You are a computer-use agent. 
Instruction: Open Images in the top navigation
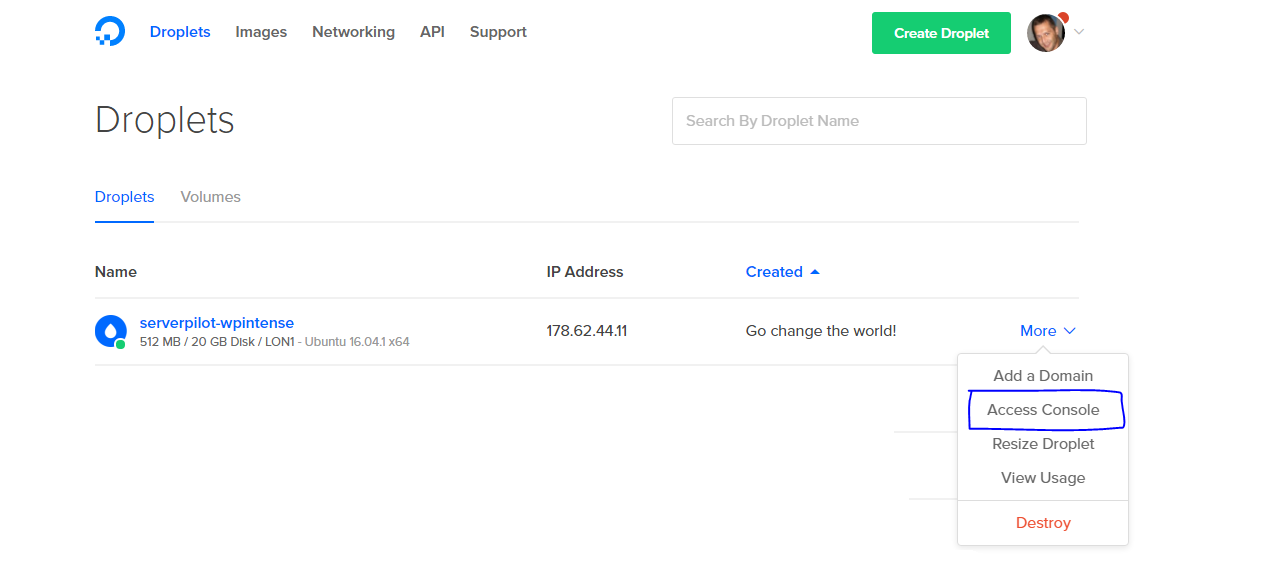pos(261,32)
